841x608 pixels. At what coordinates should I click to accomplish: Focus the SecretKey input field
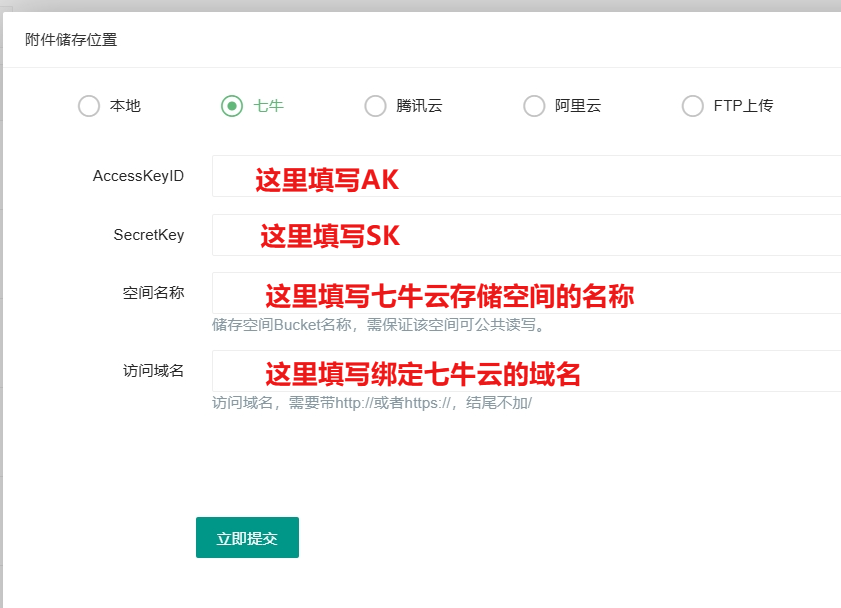526,235
